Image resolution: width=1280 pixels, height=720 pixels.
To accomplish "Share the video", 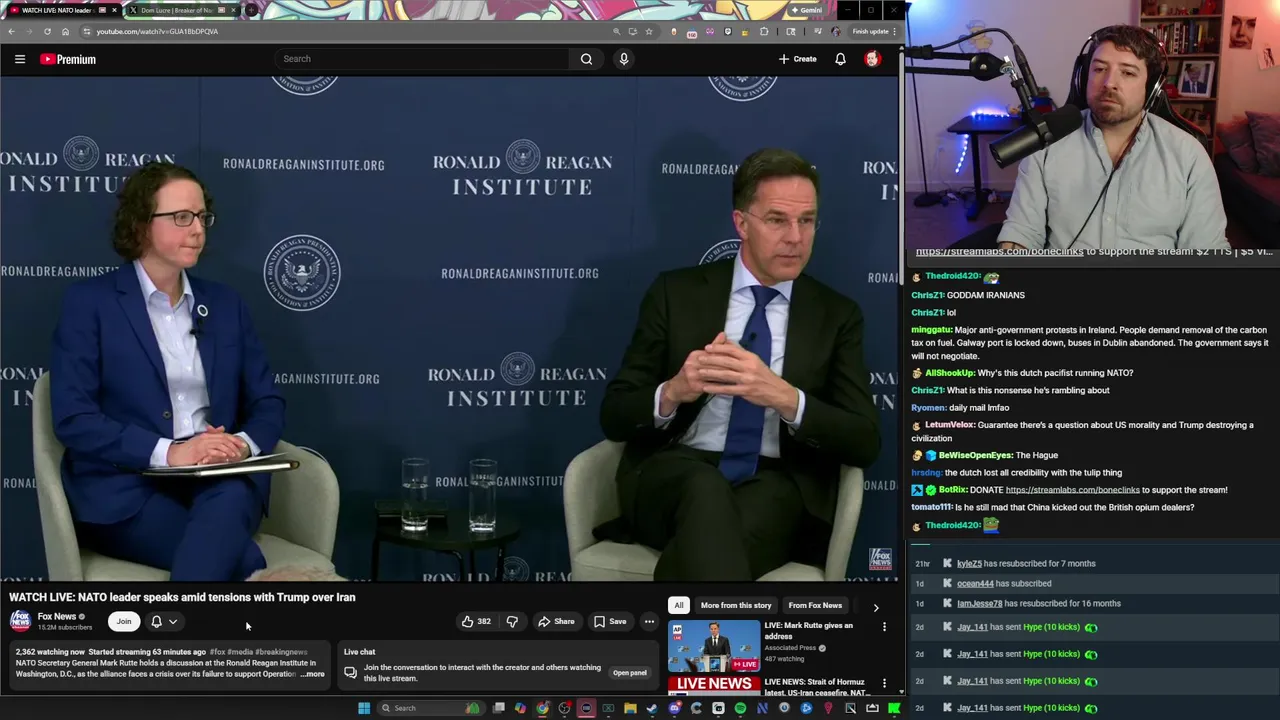I will pos(556,622).
